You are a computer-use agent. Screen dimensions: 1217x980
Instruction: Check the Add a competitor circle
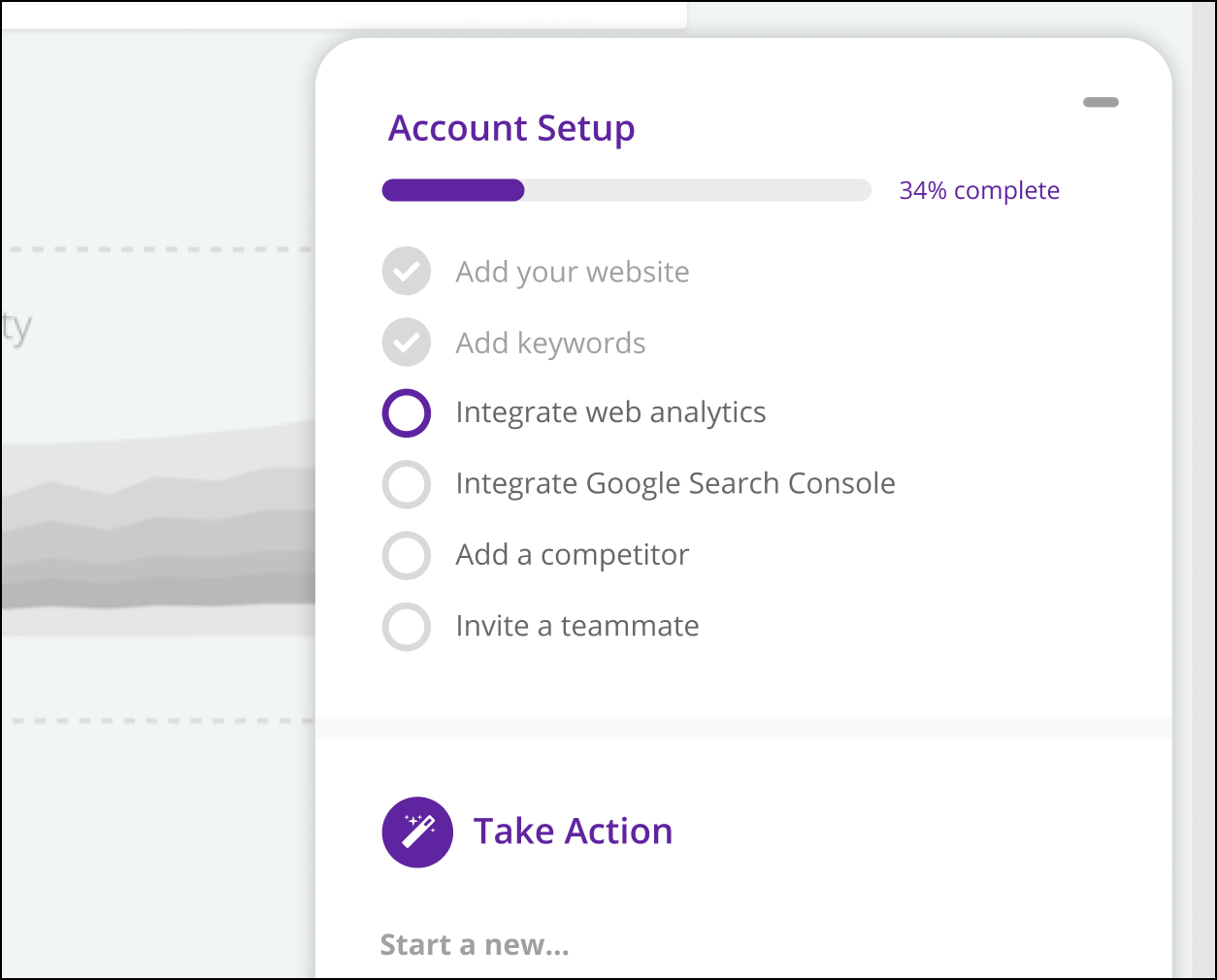click(407, 555)
